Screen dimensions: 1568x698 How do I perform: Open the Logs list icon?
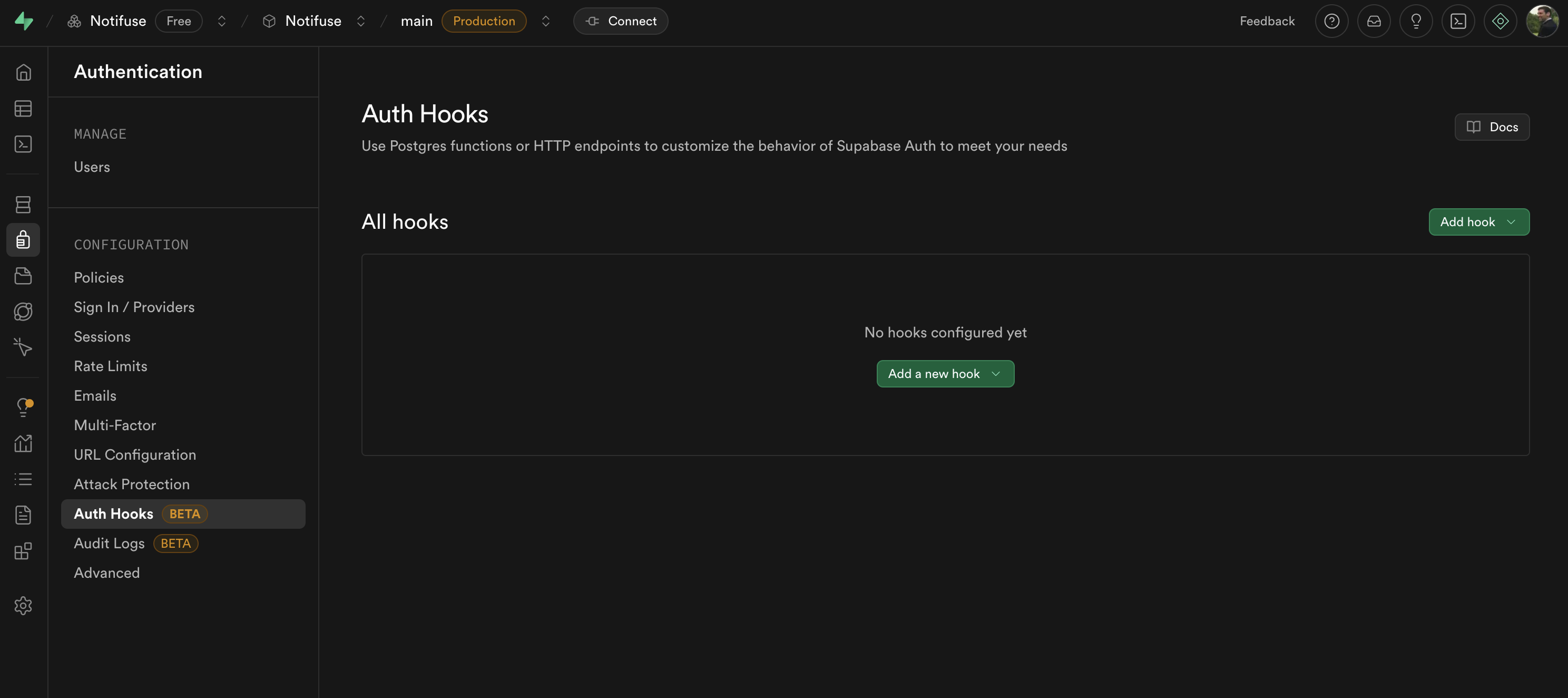pos(23,479)
